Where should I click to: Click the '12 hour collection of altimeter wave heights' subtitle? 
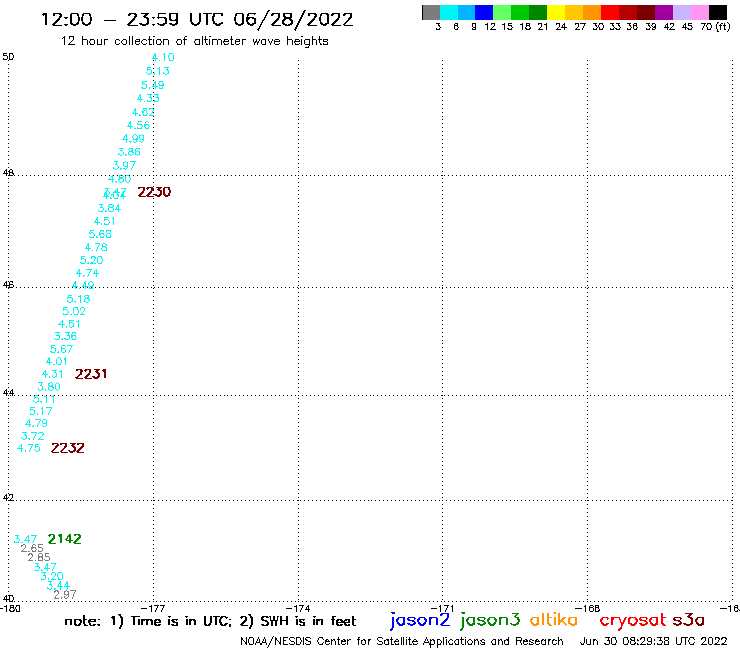[194, 41]
